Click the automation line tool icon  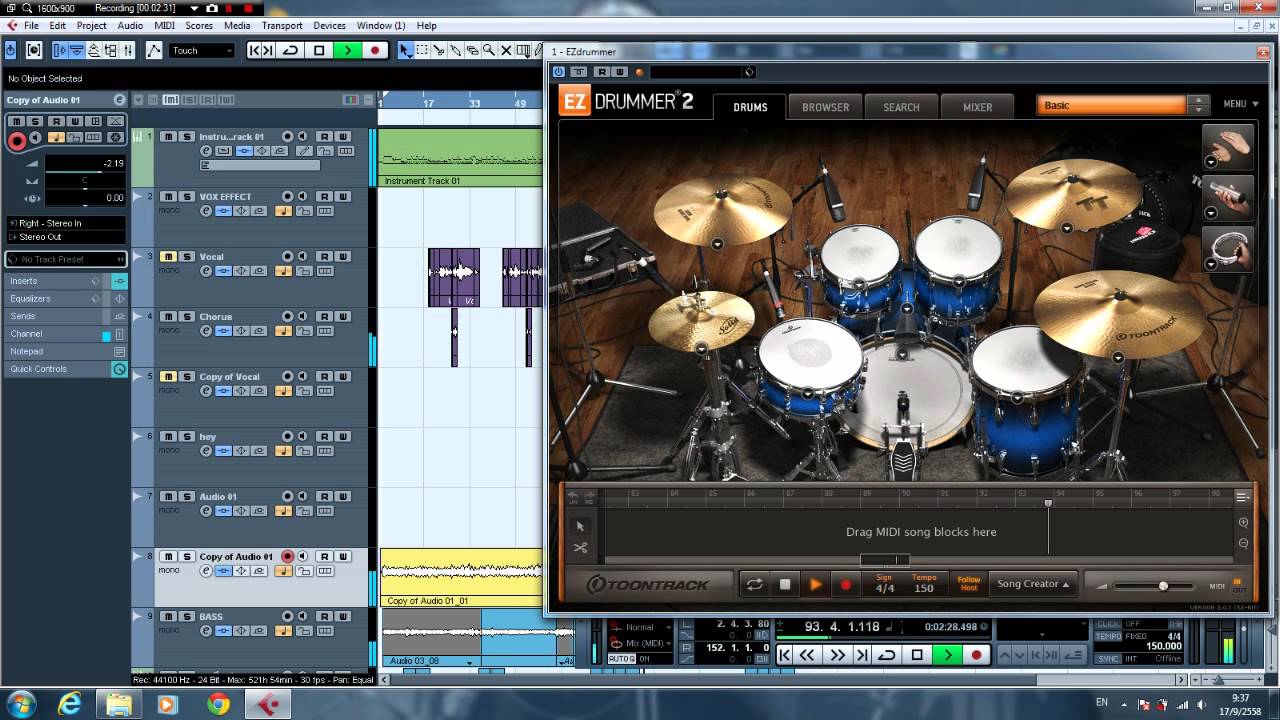154,50
